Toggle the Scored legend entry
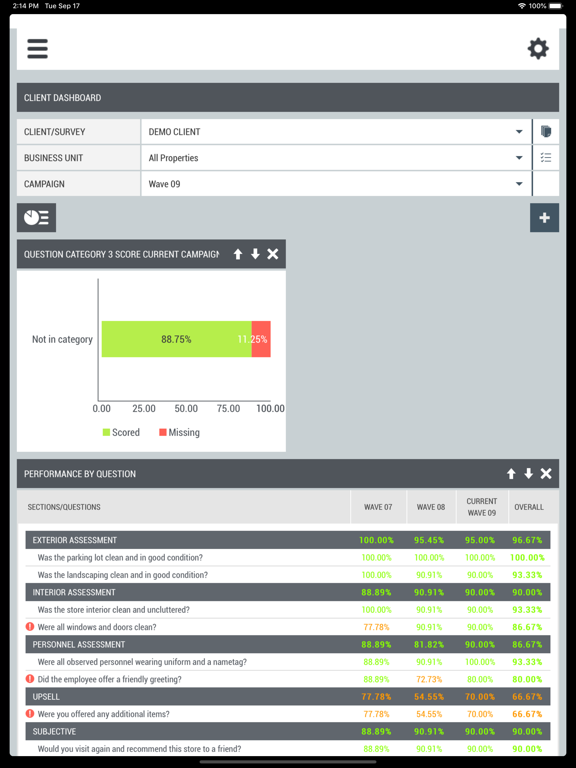The height and width of the screenshot is (768, 576). click(121, 432)
